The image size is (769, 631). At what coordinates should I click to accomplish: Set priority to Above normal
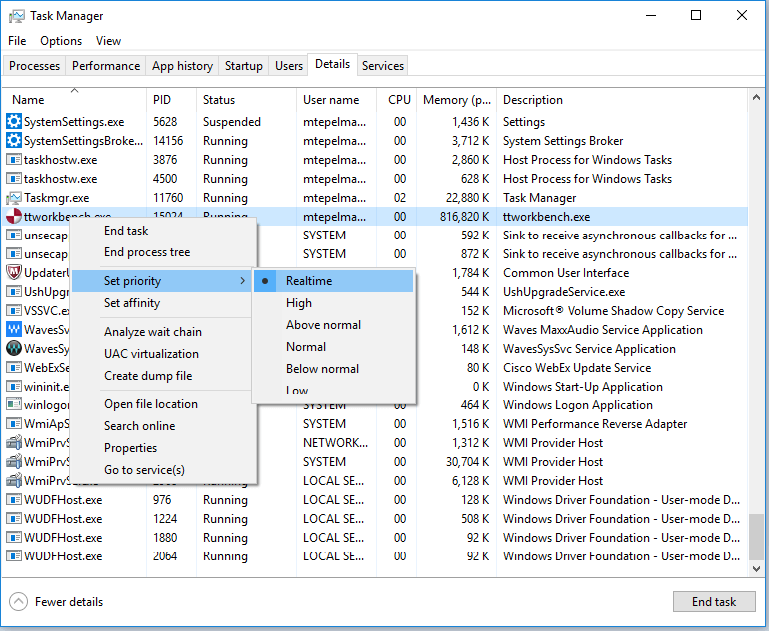pos(333,325)
